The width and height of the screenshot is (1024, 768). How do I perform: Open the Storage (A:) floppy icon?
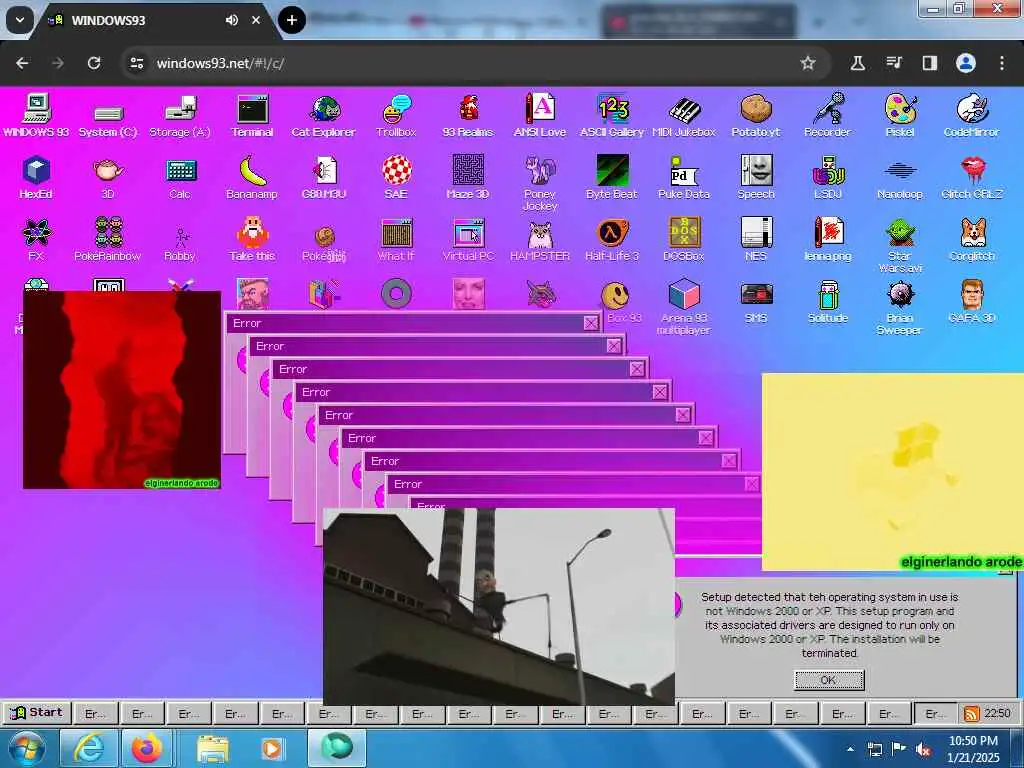coord(180,116)
